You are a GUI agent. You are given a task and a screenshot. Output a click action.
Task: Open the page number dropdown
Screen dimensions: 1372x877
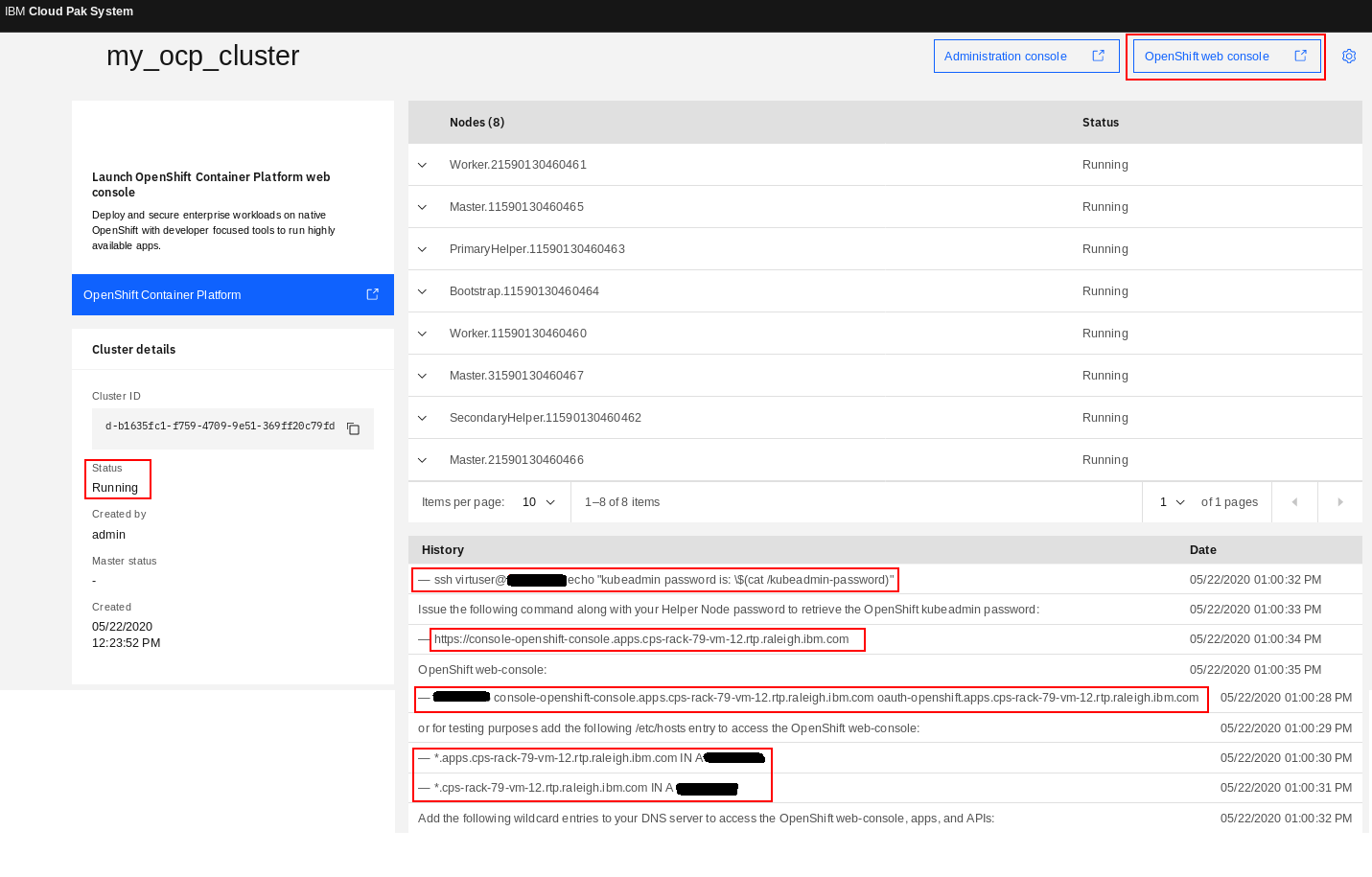coord(1172,502)
